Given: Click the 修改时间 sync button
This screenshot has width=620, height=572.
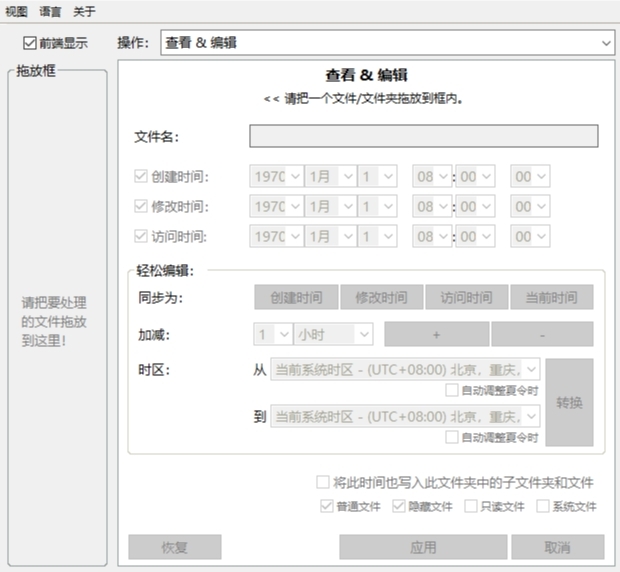Looking at the screenshot, I should [x=382, y=297].
